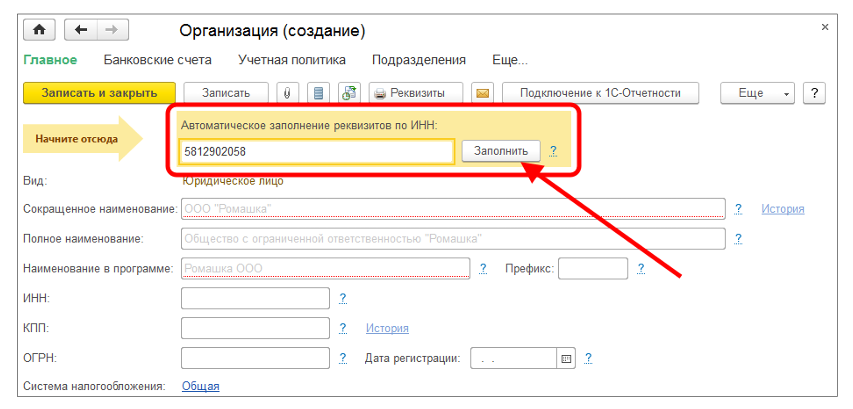The image size is (853, 409).
Task: Go back with the left arrow
Action: (81, 29)
